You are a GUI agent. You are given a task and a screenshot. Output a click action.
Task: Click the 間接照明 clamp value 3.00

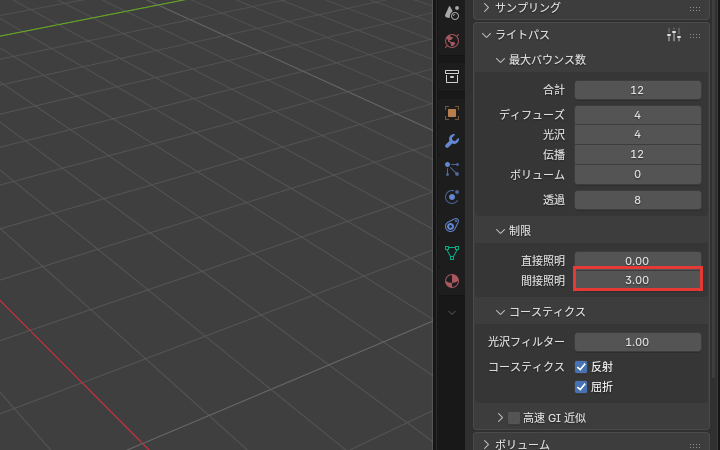point(638,280)
